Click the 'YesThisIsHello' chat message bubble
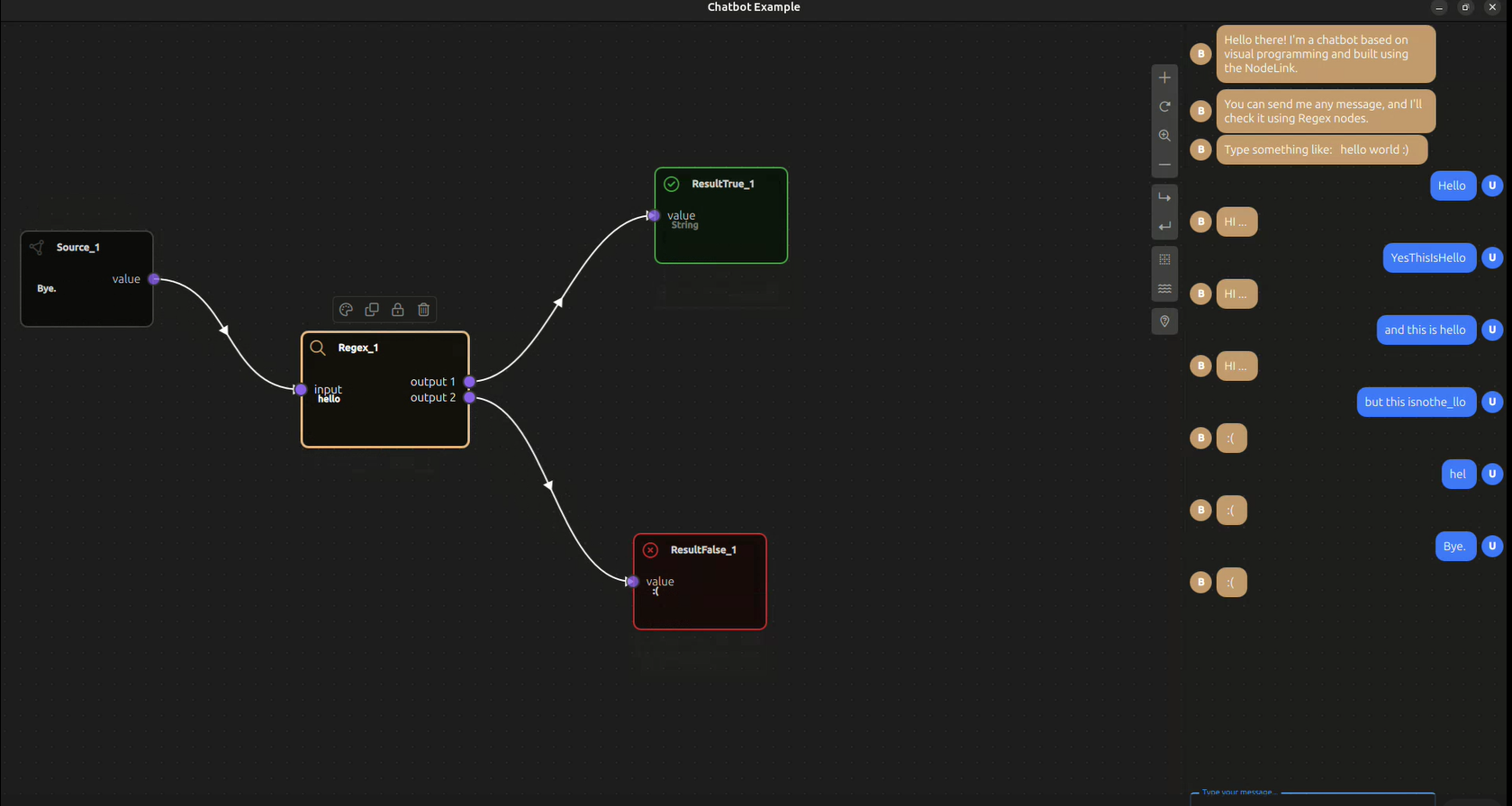Image resolution: width=1512 pixels, height=806 pixels. 1428,258
